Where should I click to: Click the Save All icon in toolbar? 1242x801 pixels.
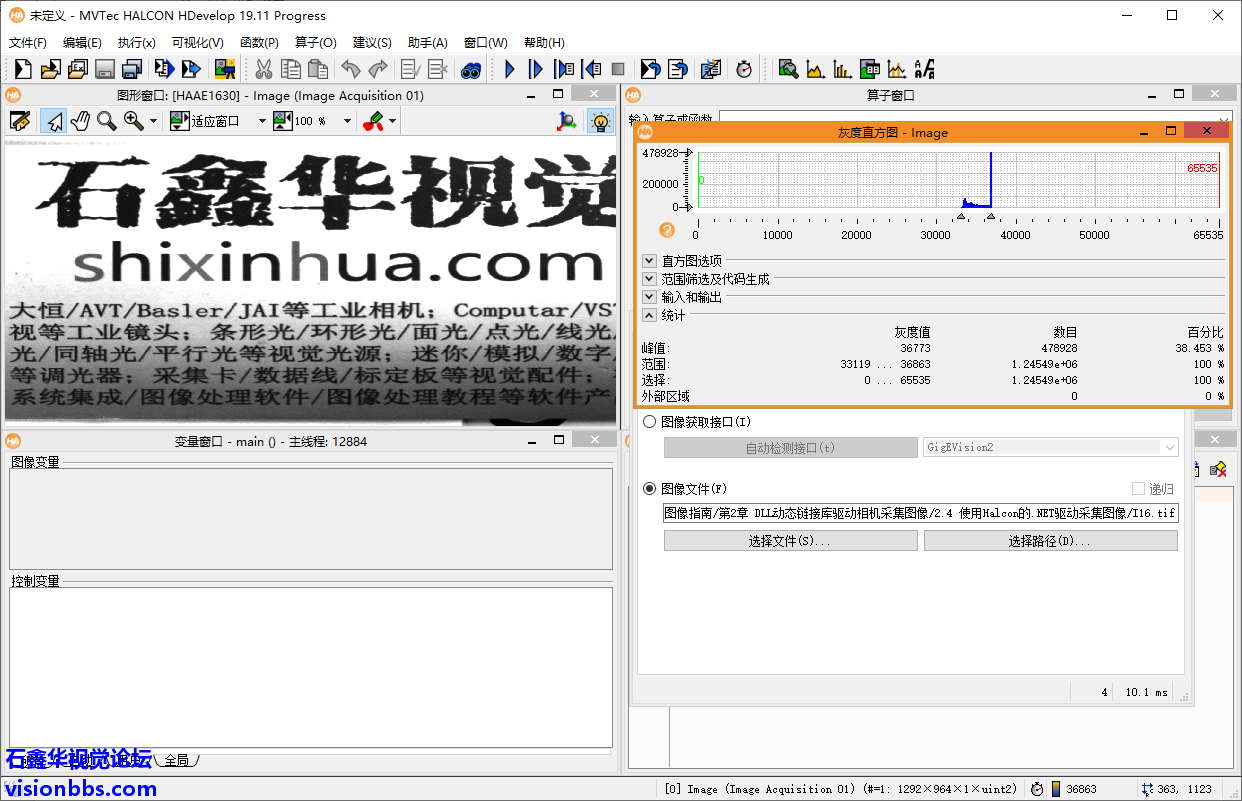tap(131, 69)
